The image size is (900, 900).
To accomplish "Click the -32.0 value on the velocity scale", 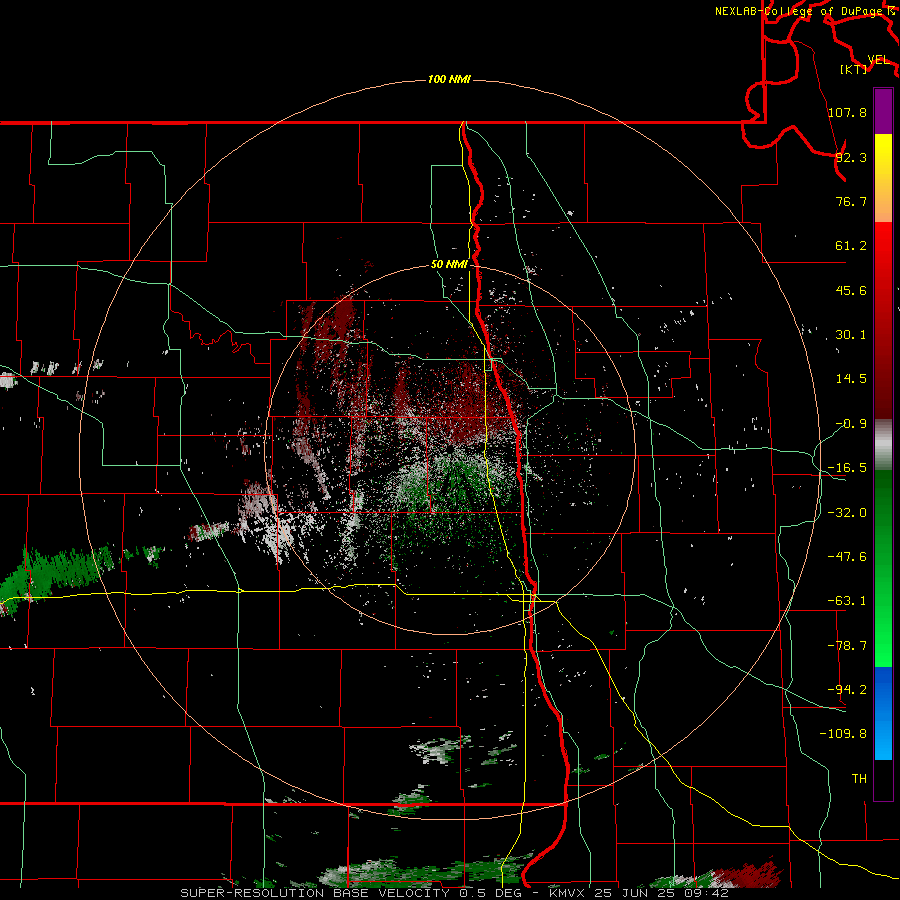I will [x=847, y=513].
